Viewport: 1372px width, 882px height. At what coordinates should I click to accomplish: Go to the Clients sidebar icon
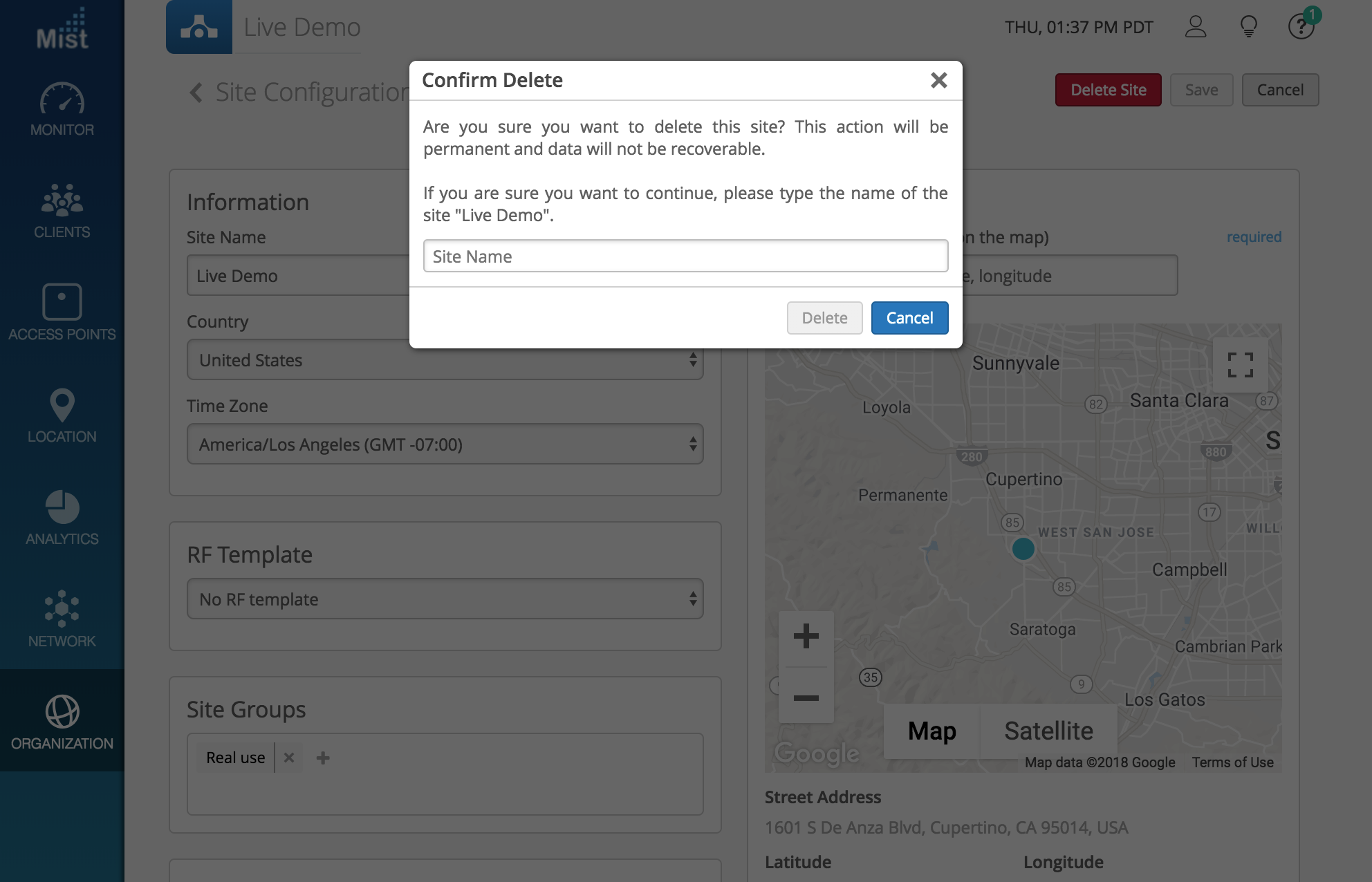pos(62,210)
